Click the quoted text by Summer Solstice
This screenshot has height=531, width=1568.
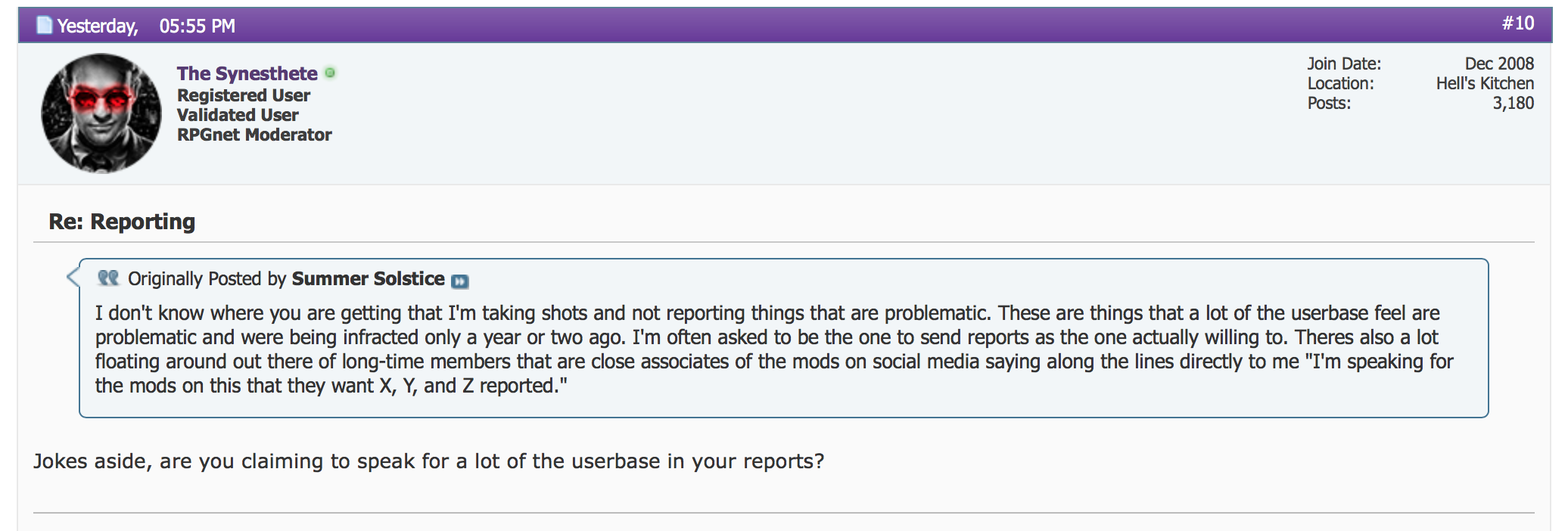click(774, 349)
